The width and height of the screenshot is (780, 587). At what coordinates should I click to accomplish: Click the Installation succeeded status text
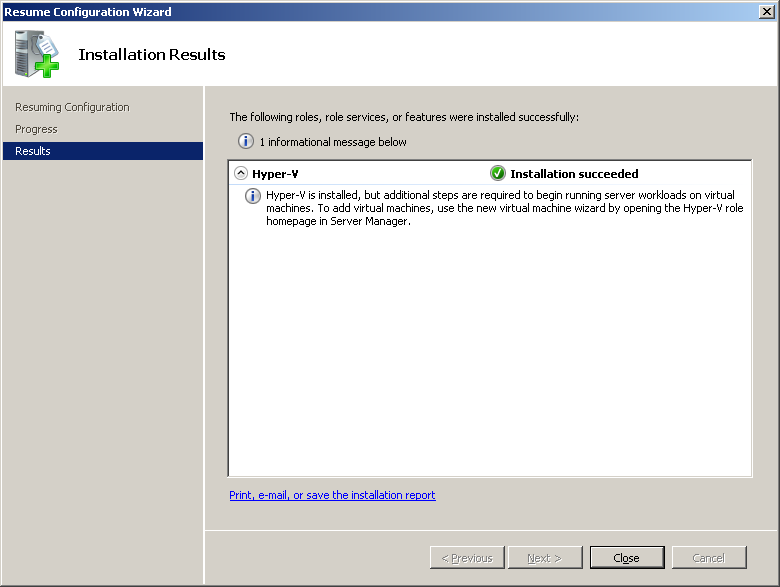[574, 174]
